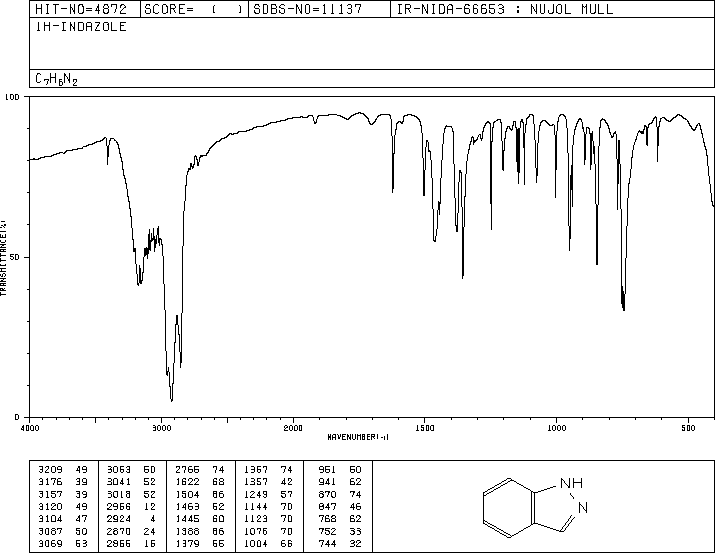Click the 2966 wavenumber in peak table
715x553 pixels.
(x=119, y=506)
